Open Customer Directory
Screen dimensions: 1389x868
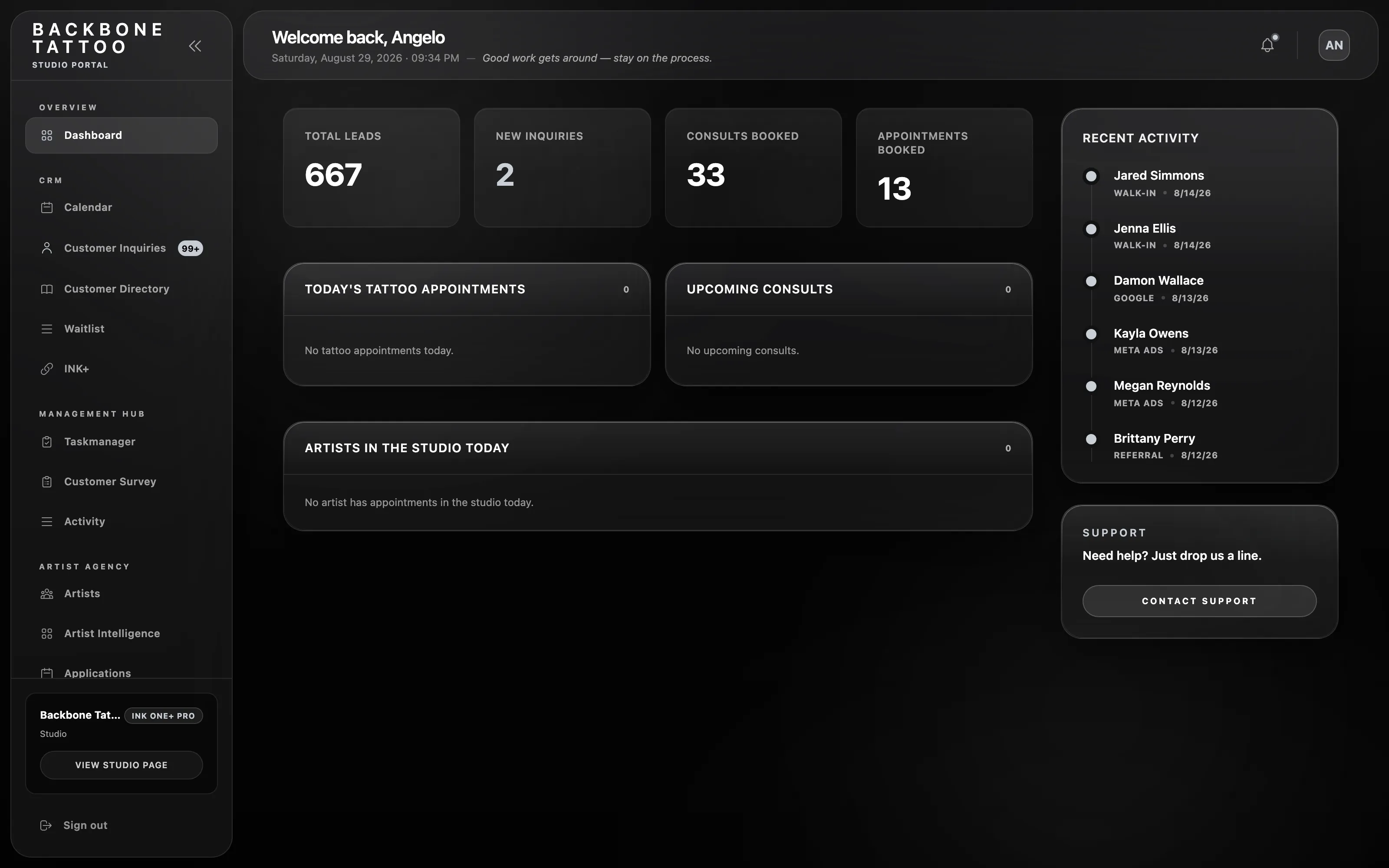point(121,289)
